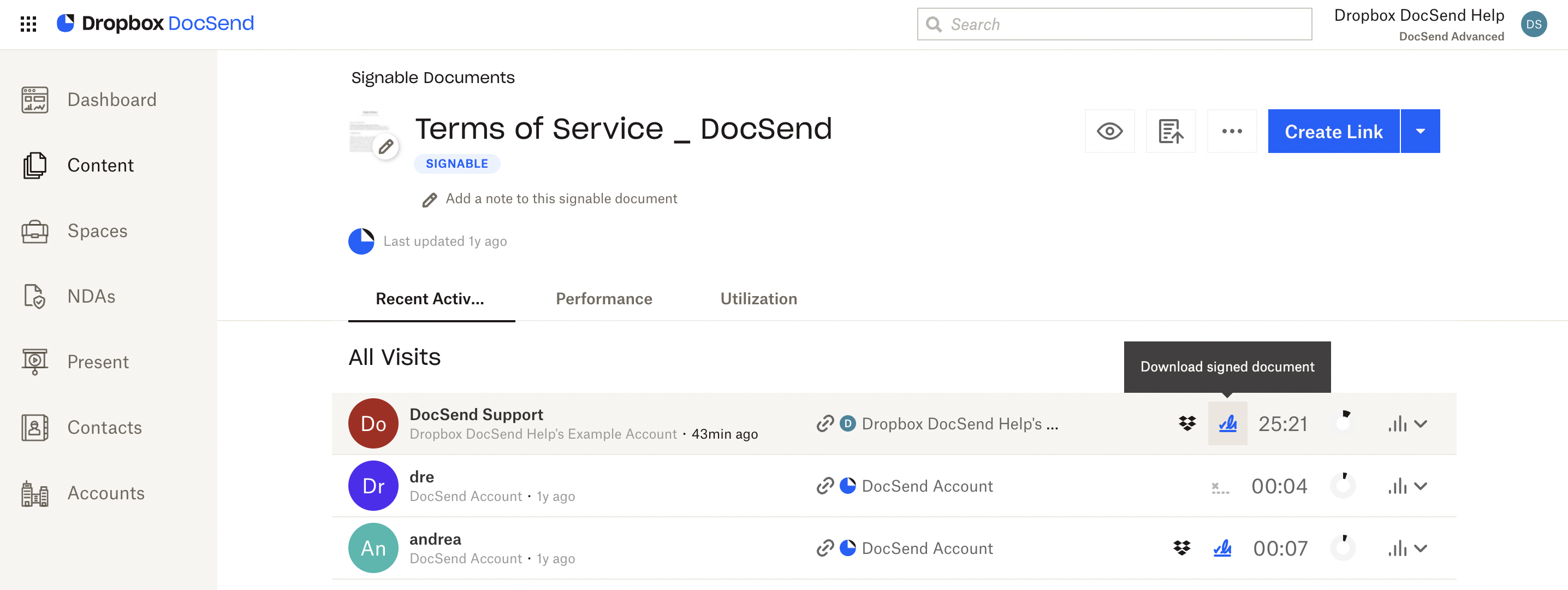
Task: Open Contacts from the sidebar
Action: pyautogui.click(x=104, y=427)
